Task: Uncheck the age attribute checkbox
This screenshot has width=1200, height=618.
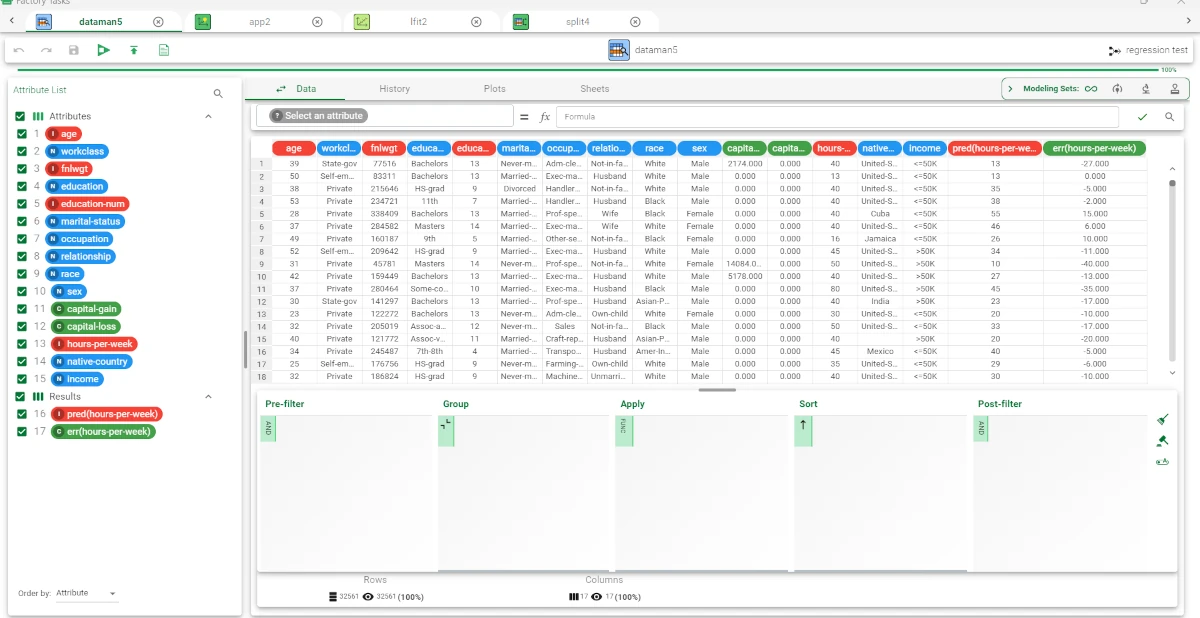Action: [x=21, y=134]
